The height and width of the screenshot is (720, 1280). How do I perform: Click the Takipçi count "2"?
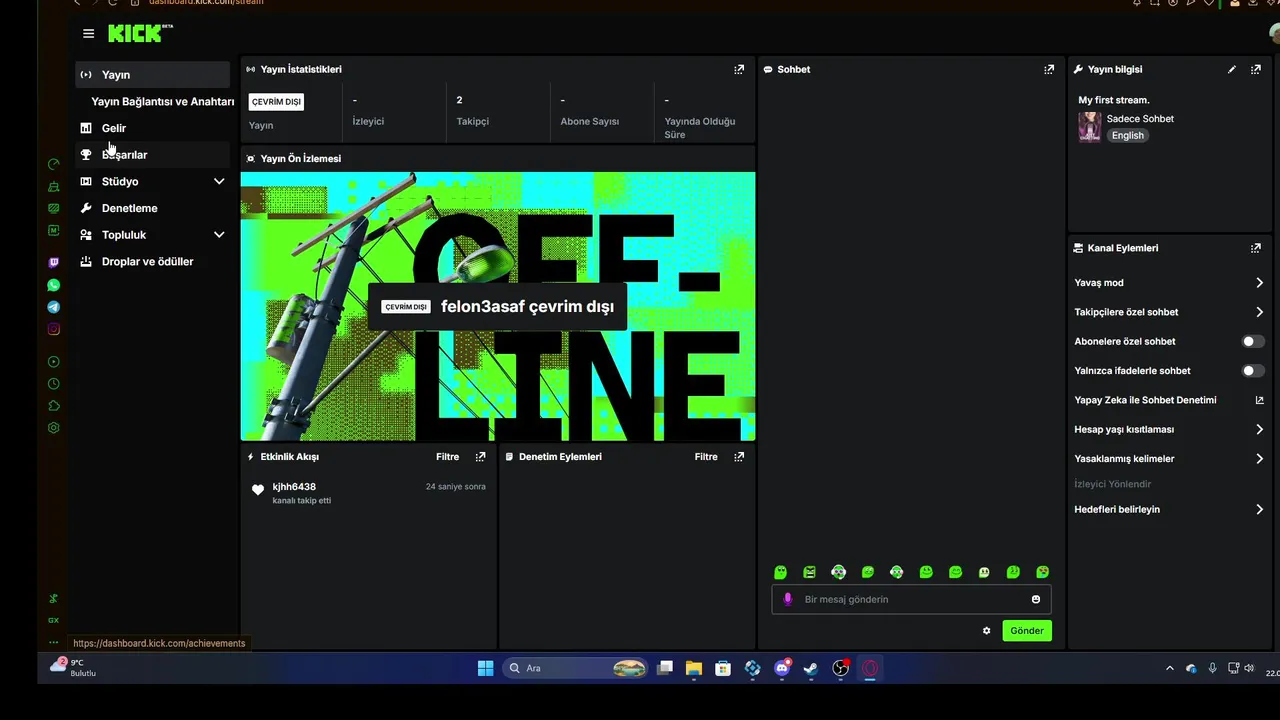point(460,100)
